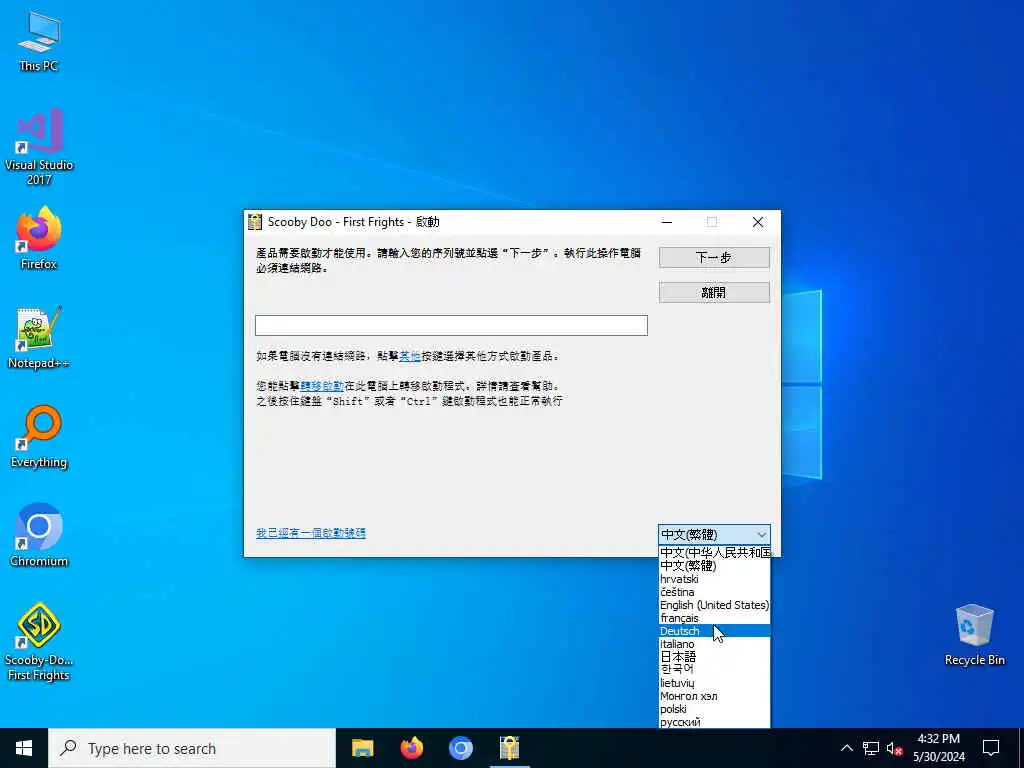Select the Recycle Bin desktop icon

974,635
